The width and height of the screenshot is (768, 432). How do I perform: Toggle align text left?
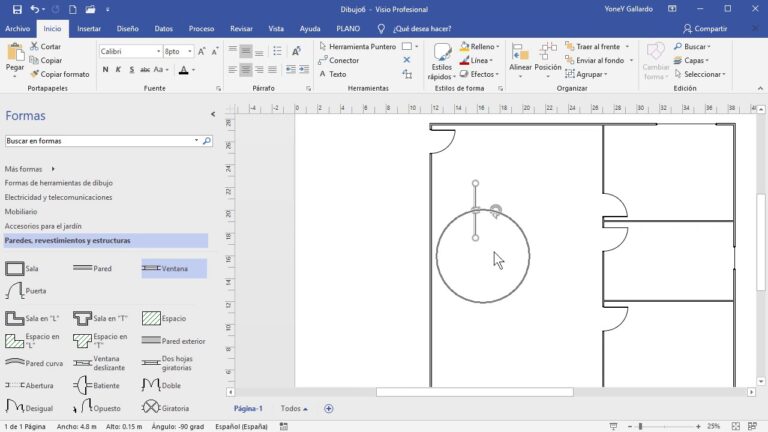tap(233, 70)
